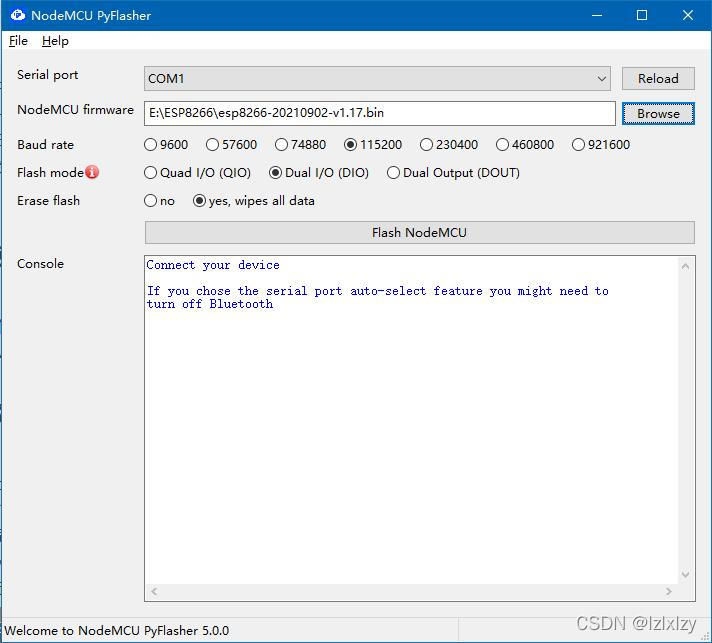Click the NodeMCU firmware path field
Image resolution: width=712 pixels, height=643 pixels.
click(x=380, y=113)
